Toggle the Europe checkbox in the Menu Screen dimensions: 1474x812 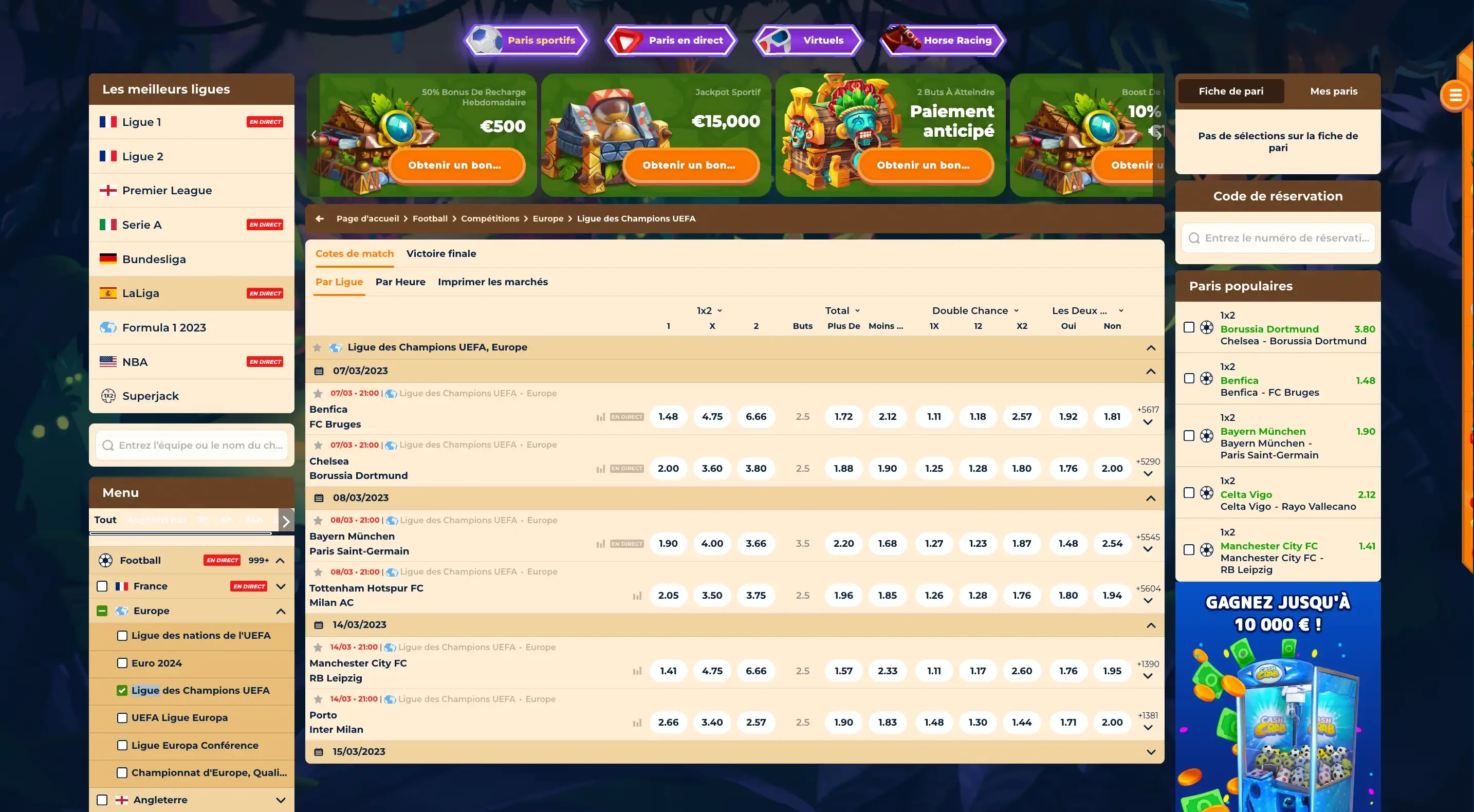tap(102, 611)
